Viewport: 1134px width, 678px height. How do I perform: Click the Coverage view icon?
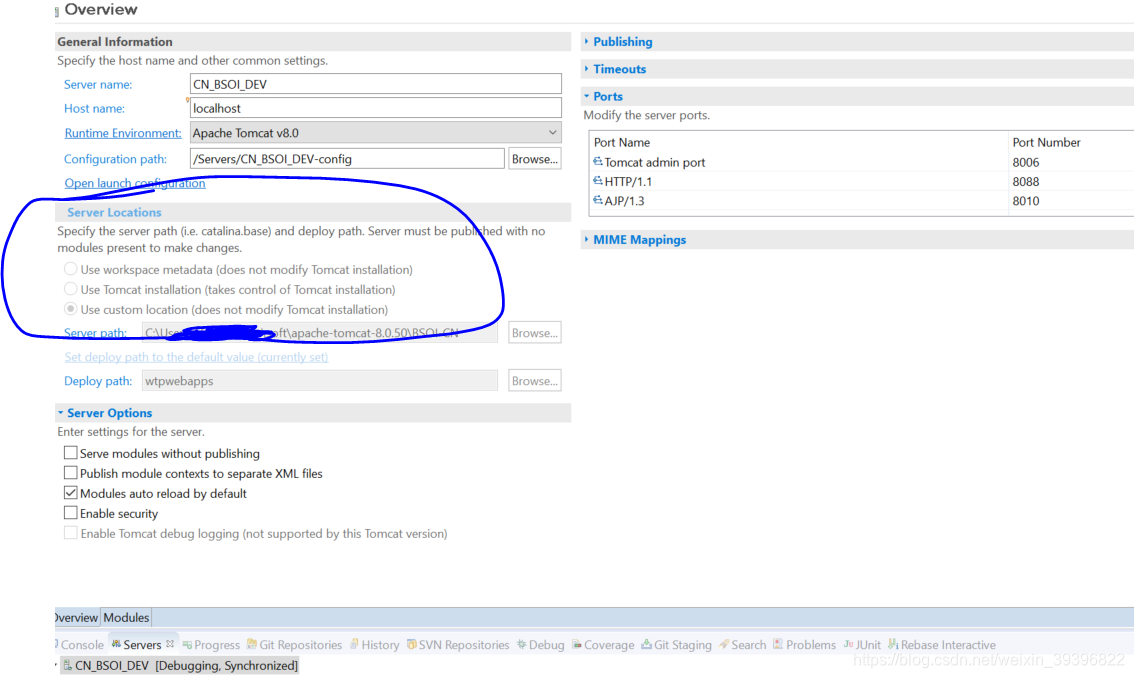[x=577, y=644]
